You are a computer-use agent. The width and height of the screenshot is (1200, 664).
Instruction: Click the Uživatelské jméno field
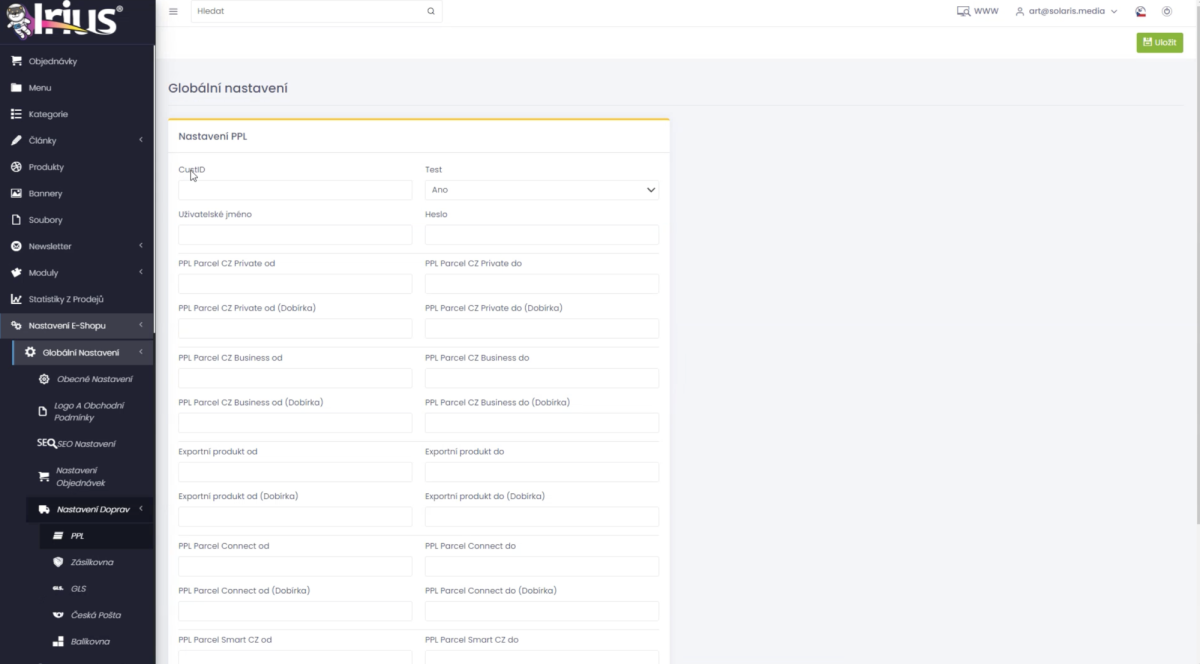click(295, 234)
